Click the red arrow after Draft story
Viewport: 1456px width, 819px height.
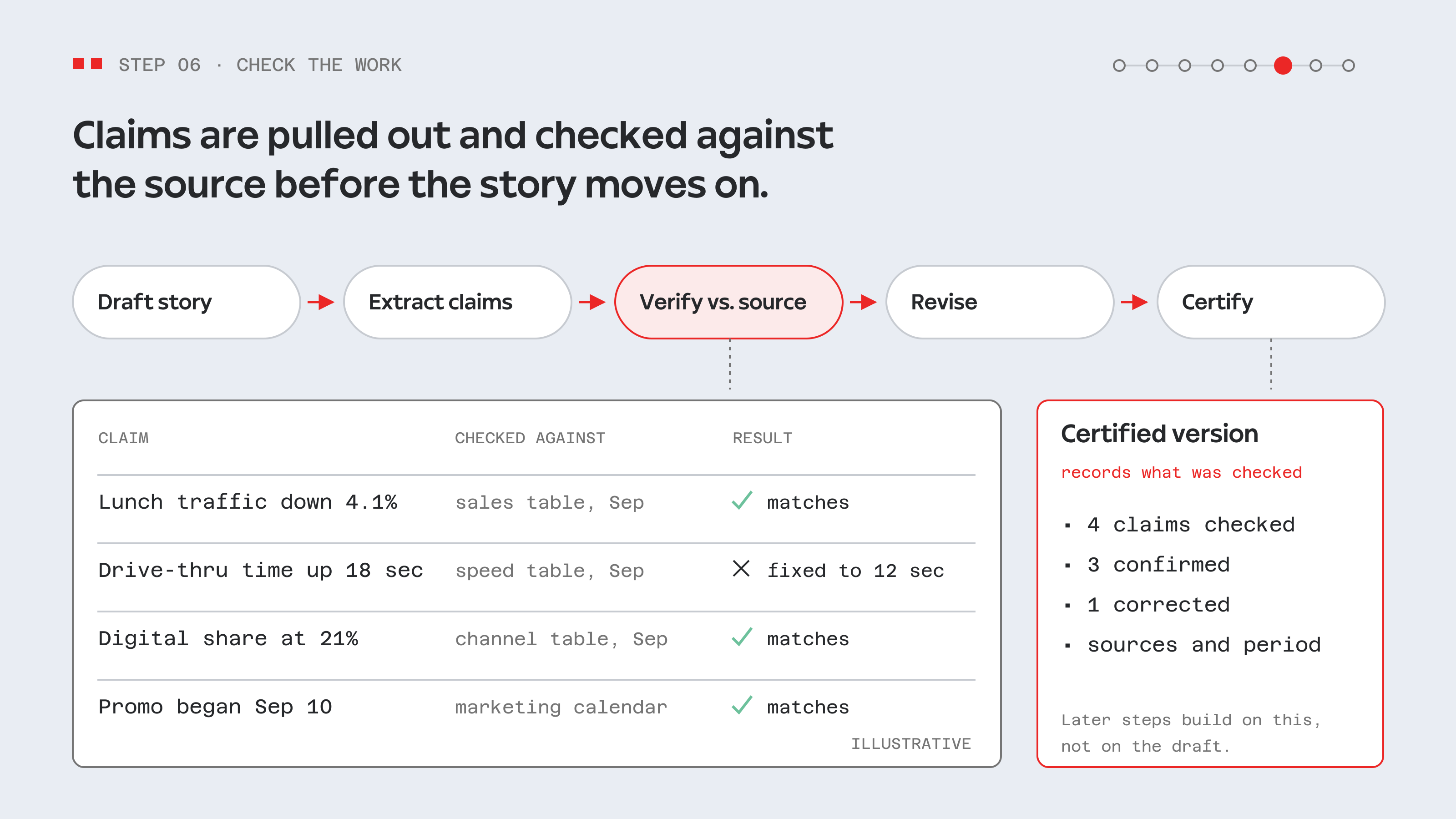(x=321, y=302)
